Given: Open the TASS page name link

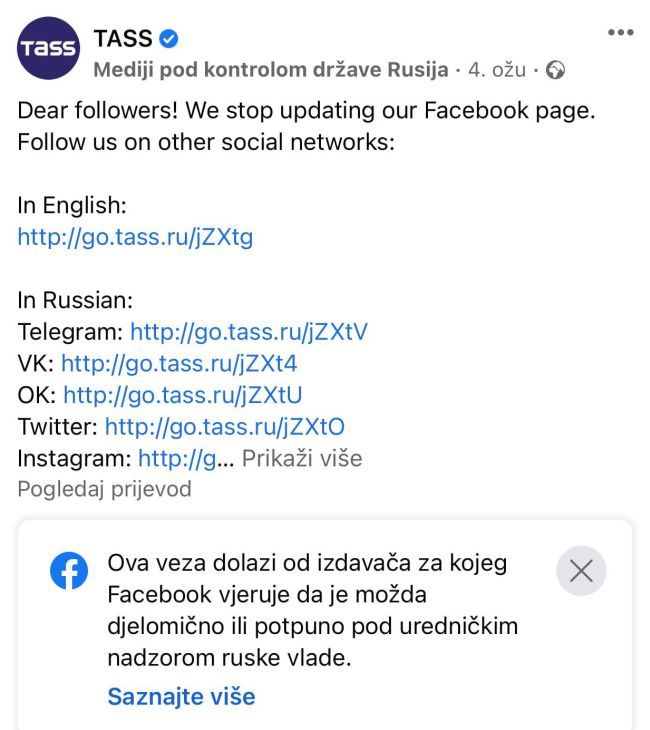Looking at the screenshot, I should (123, 39).
